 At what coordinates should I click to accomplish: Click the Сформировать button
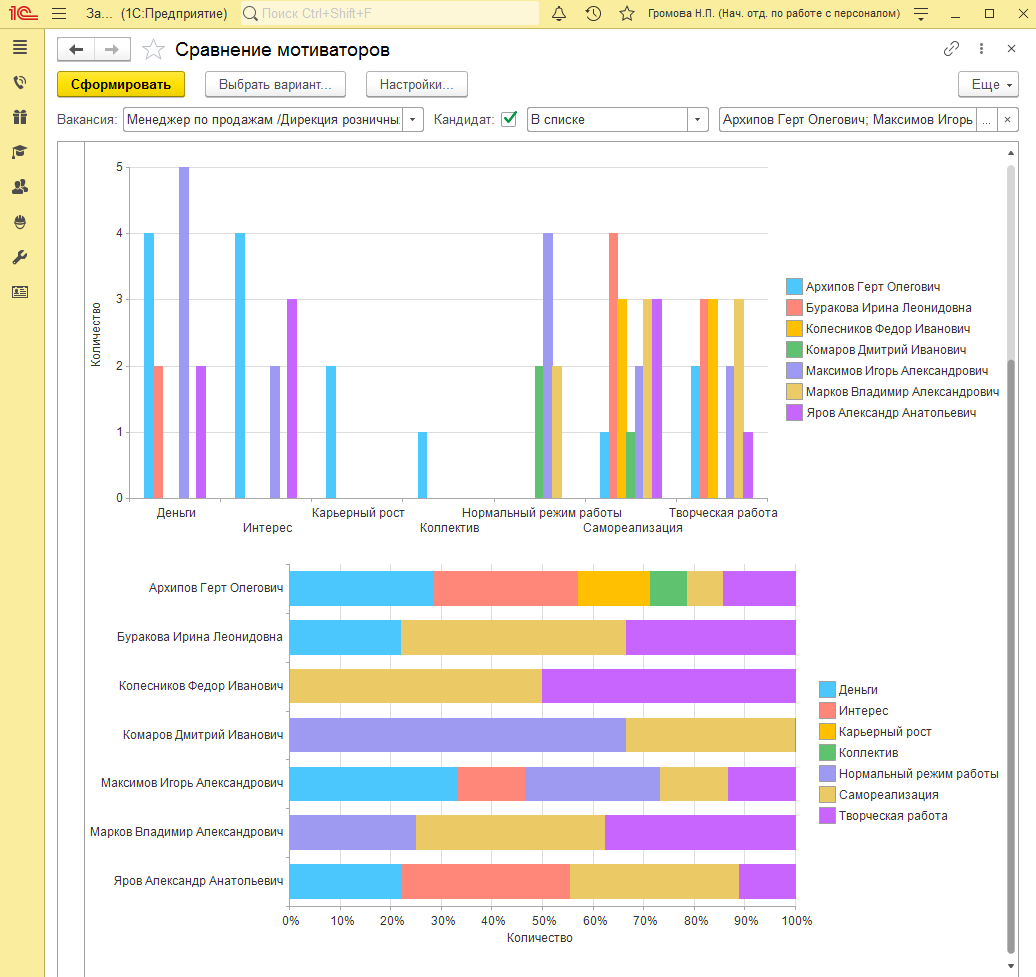coord(121,85)
